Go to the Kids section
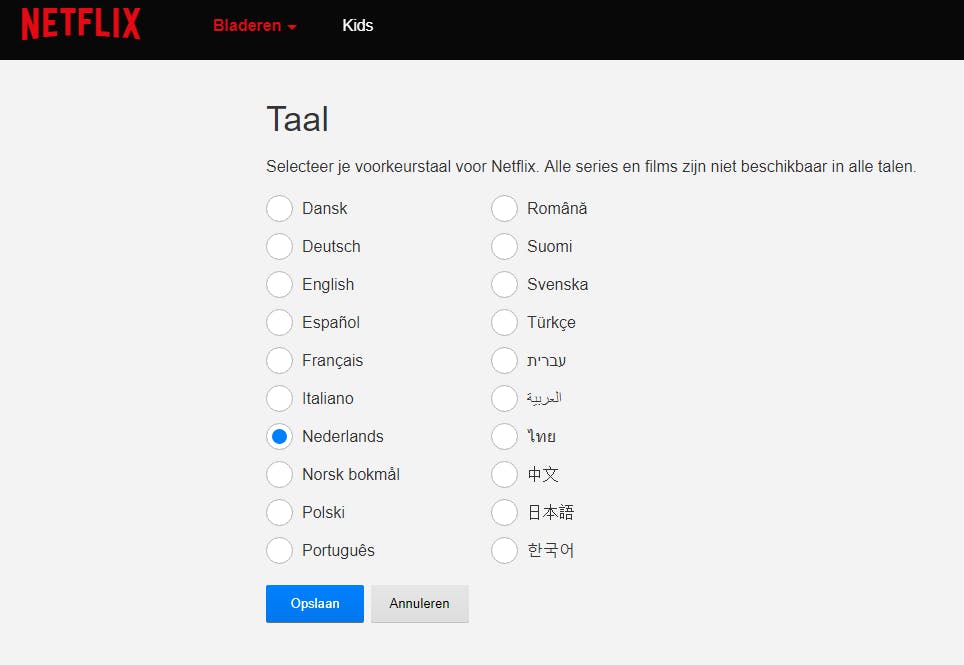 pyautogui.click(x=357, y=26)
